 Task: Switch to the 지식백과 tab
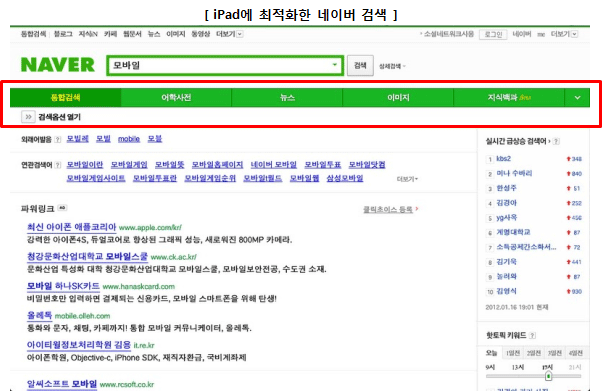pos(509,98)
